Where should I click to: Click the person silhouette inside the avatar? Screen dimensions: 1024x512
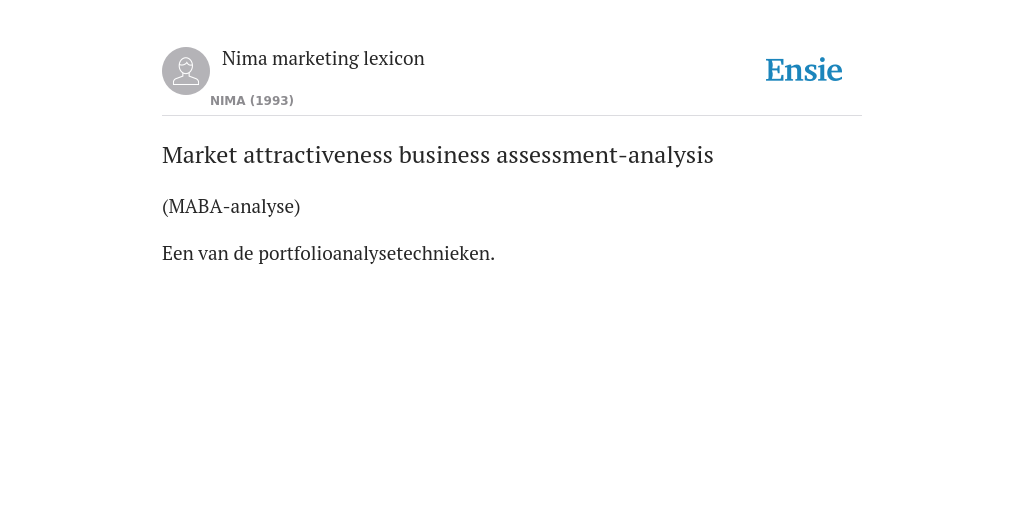[x=186, y=71]
